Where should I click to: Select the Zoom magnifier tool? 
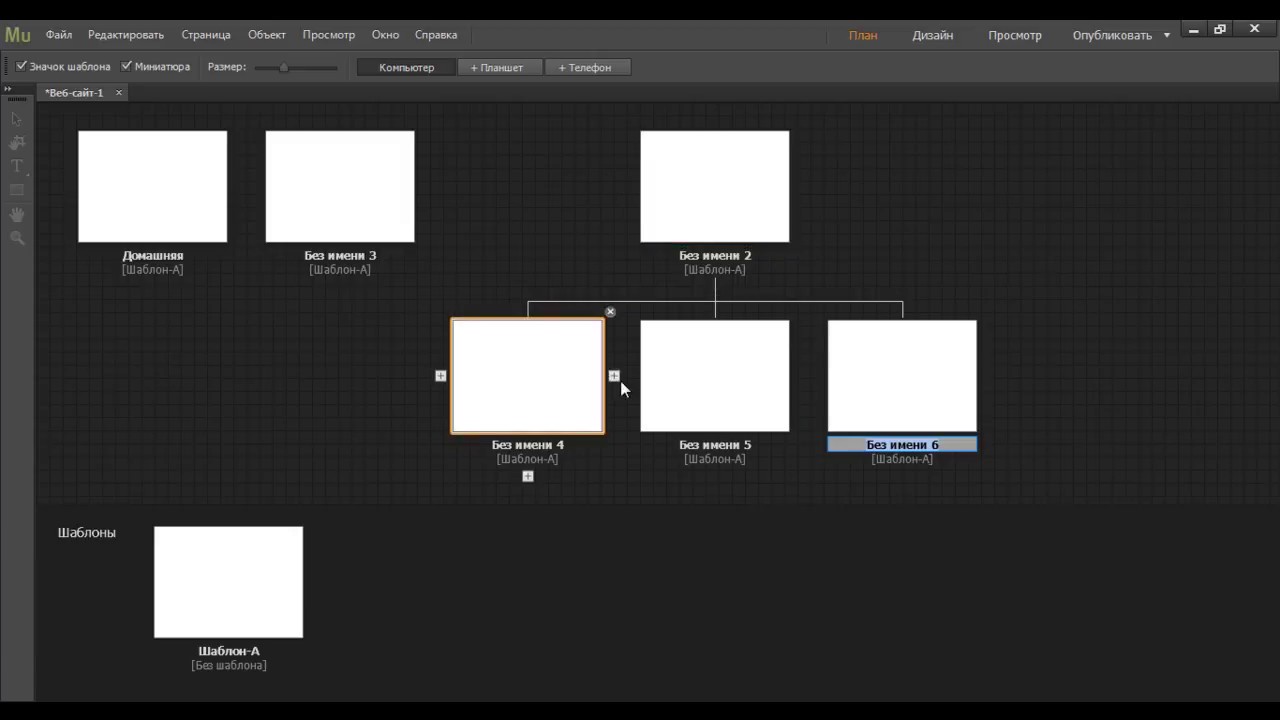(x=17, y=238)
